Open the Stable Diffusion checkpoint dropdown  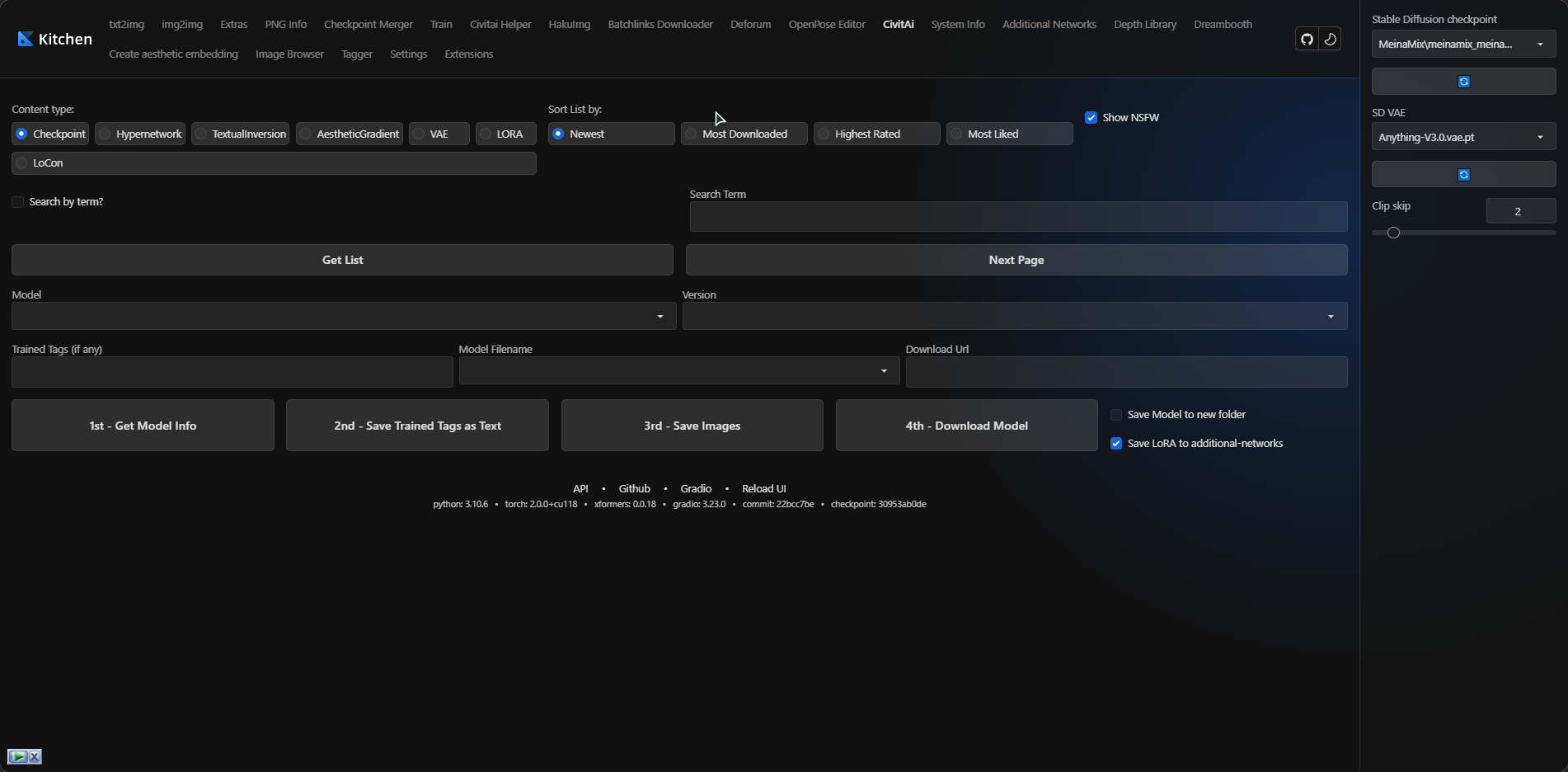click(1540, 44)
